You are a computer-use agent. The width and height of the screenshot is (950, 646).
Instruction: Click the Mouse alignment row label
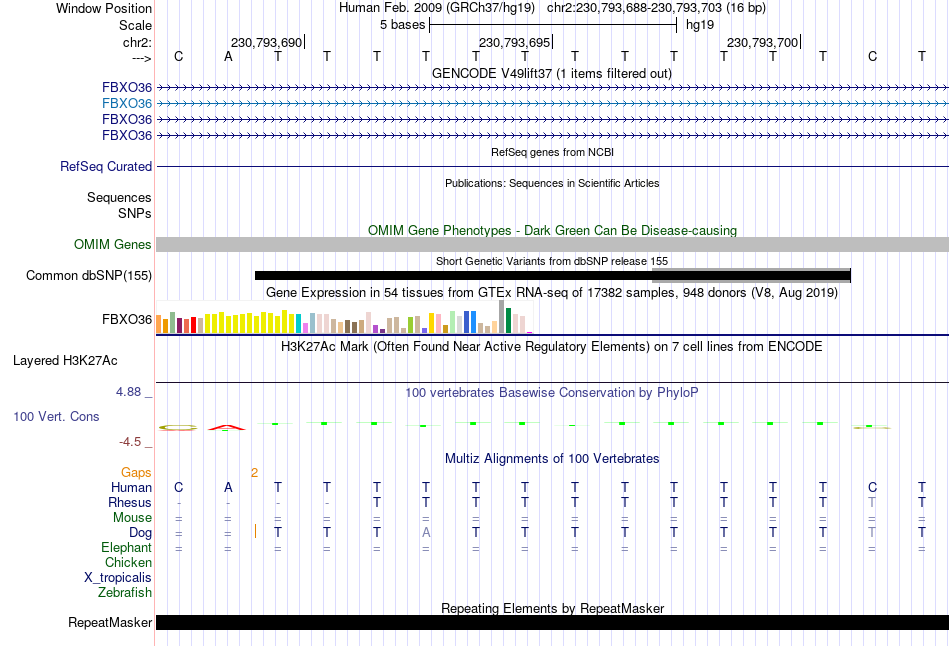pyautogui.click(x=132, y=518)
